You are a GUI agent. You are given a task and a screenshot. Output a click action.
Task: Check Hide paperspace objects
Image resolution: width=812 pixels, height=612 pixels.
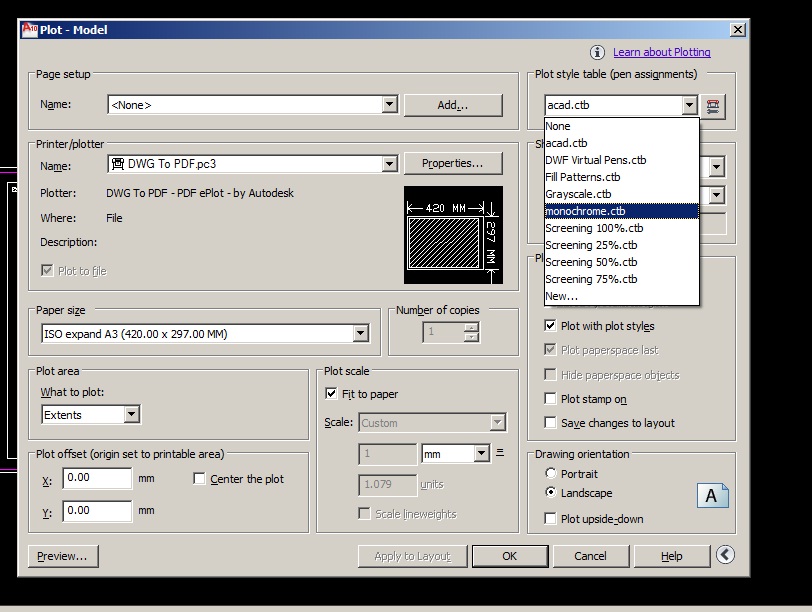(x=550, y=374)
